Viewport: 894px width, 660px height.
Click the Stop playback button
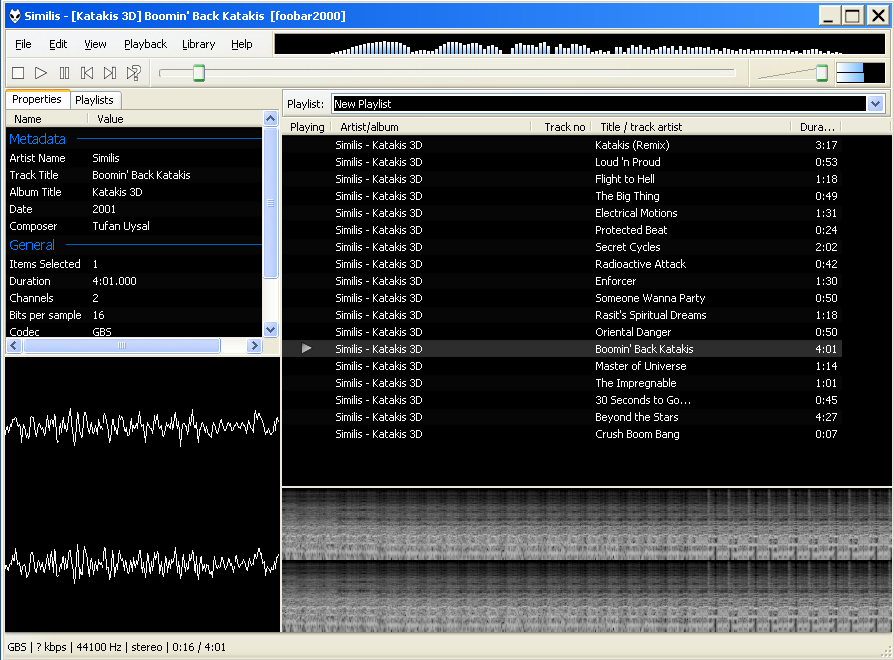click(18, 73)
